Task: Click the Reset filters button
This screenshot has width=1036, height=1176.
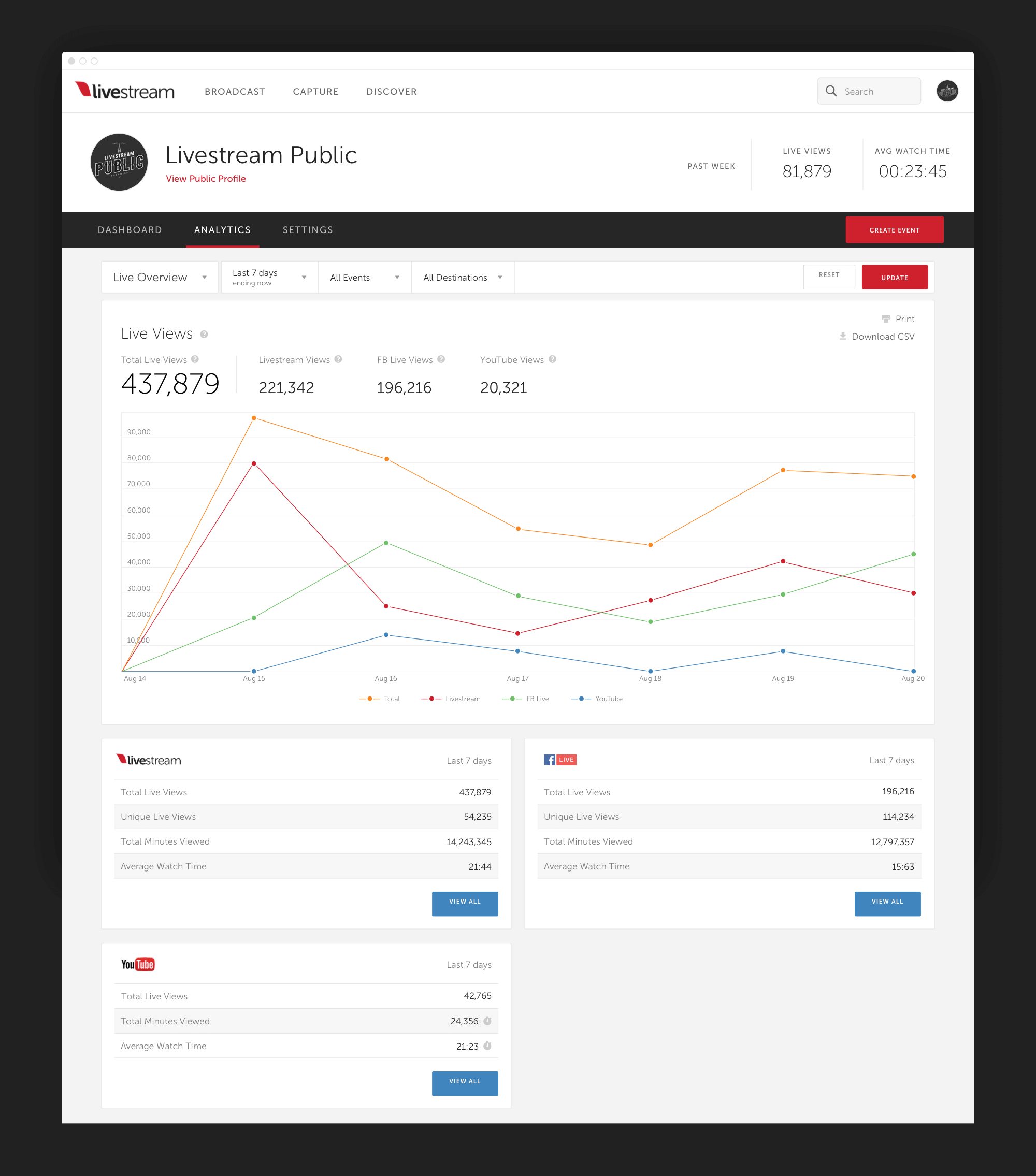Action: tap(829, 277)
